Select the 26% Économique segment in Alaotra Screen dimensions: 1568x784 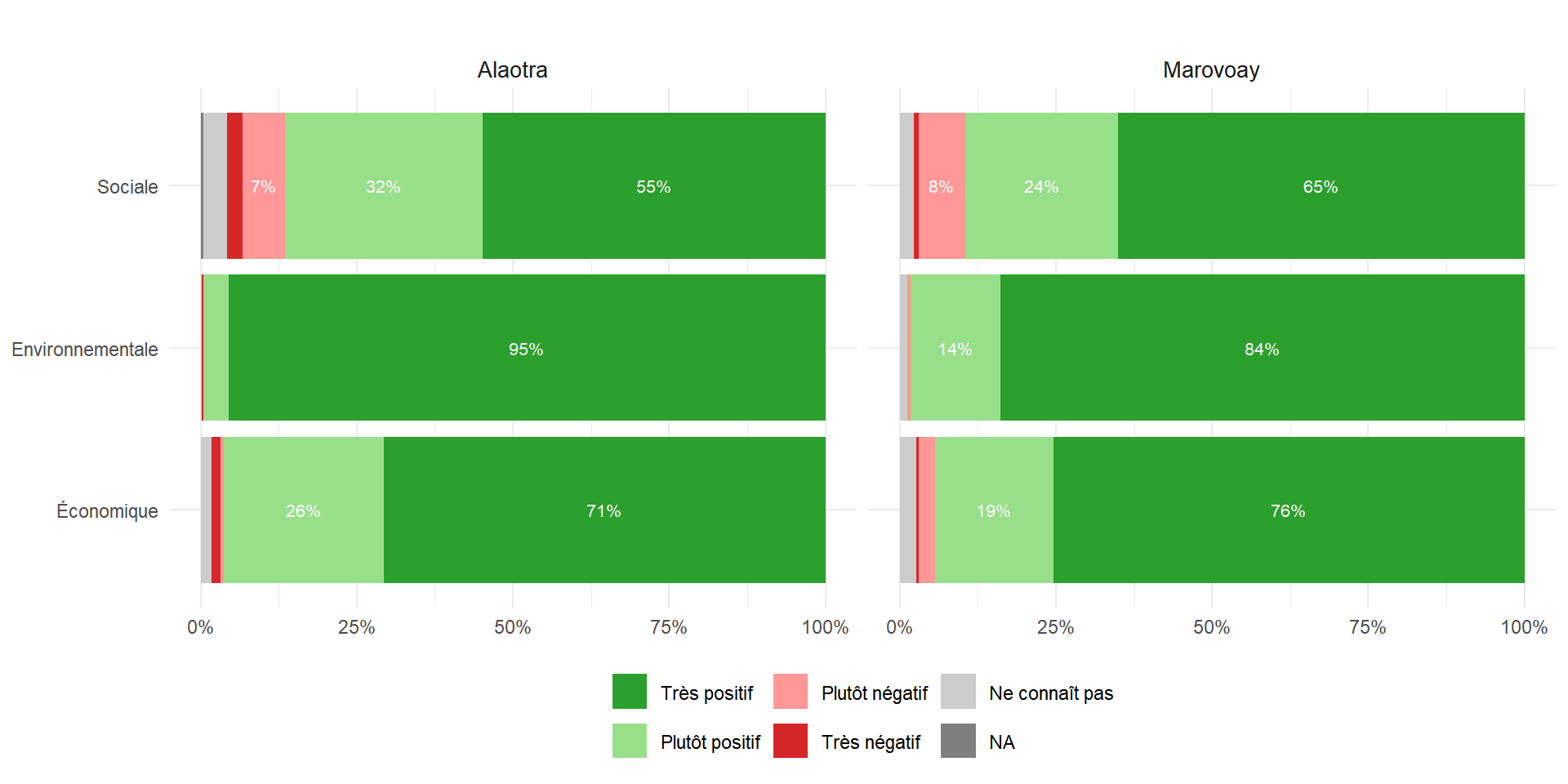tap(303, 510)
